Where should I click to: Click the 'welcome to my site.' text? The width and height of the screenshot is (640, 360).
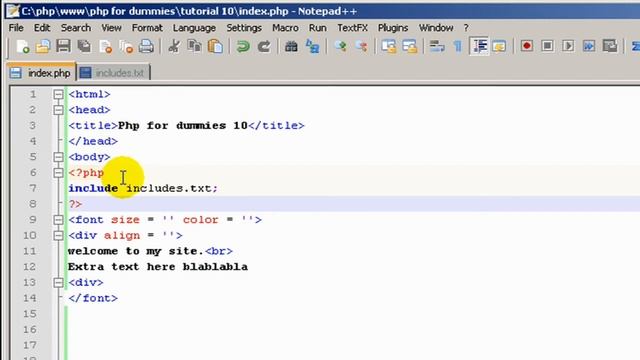click(x=136, y=251)
